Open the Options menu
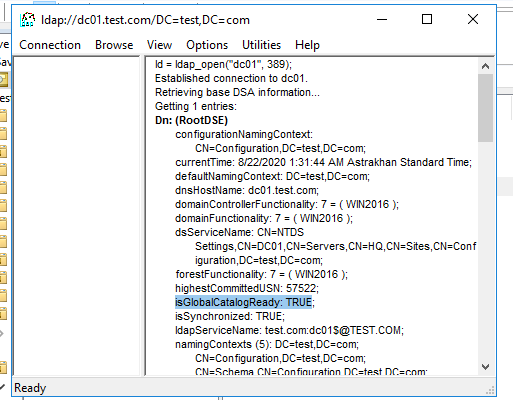The image size is (513, 400). 207,45
